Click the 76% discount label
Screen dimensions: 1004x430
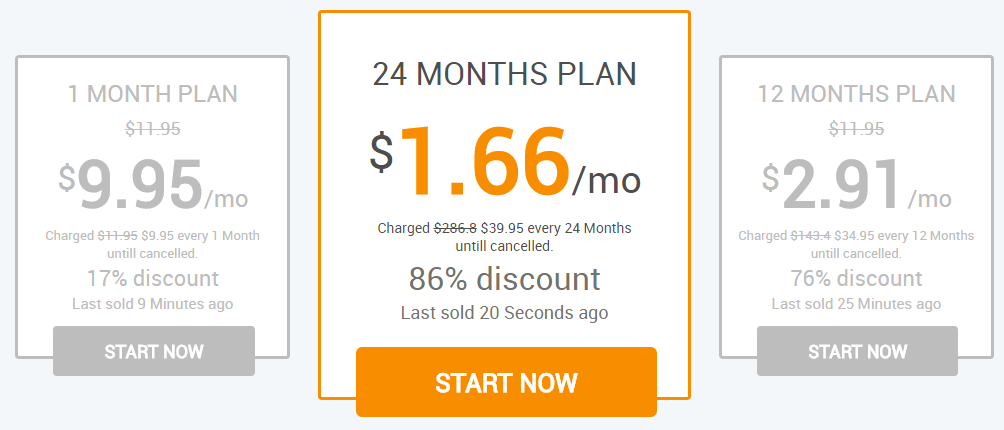pos(856,278)
